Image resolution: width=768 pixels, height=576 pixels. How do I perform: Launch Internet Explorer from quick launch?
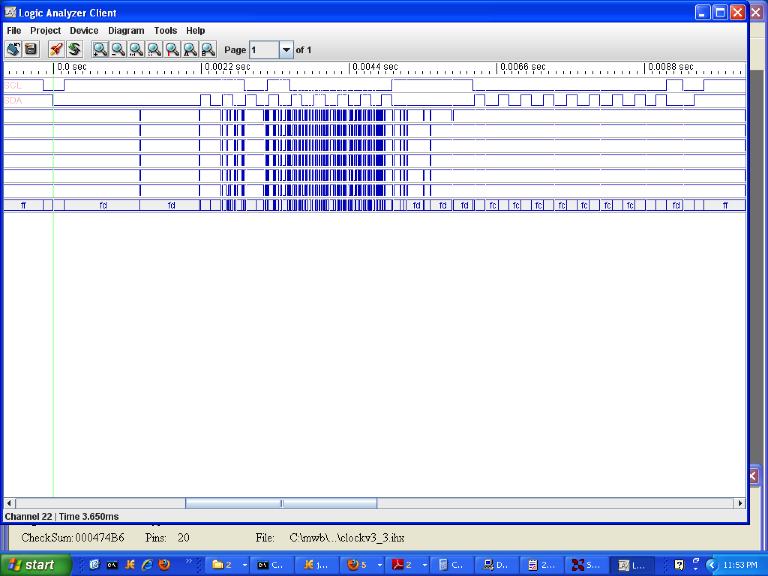pyautogui.click(x=147, y=565)
